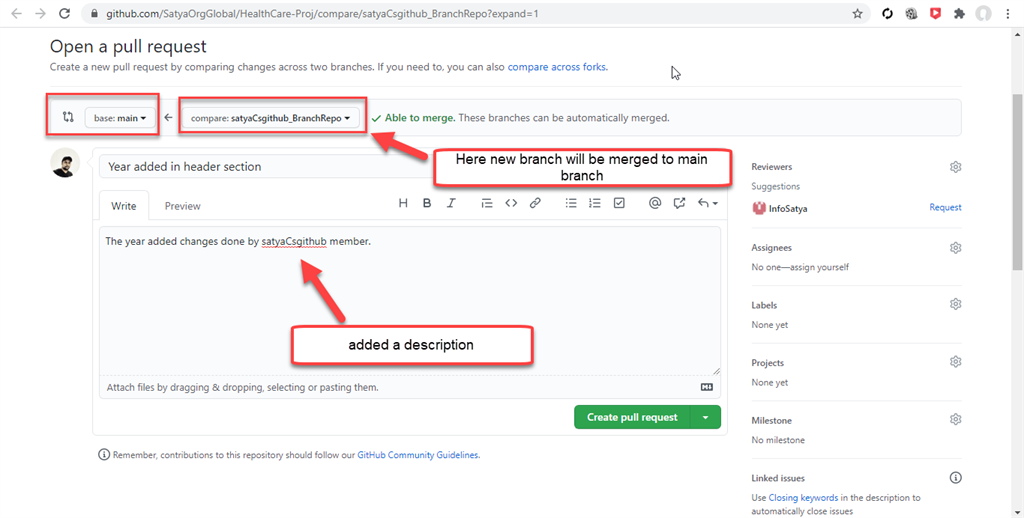
Task: Click the browser profile avatar icon
Action: tap(984, 14)
